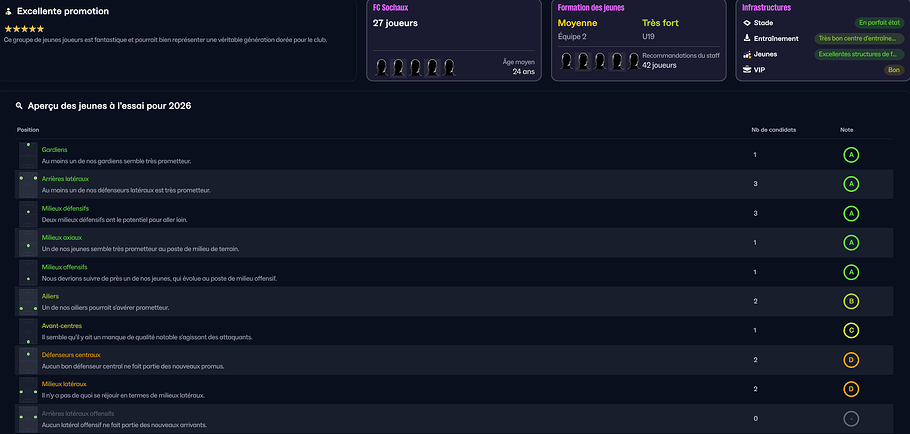Sort by Nb de candidats column
910x434 pixels.
click(773, 130)
